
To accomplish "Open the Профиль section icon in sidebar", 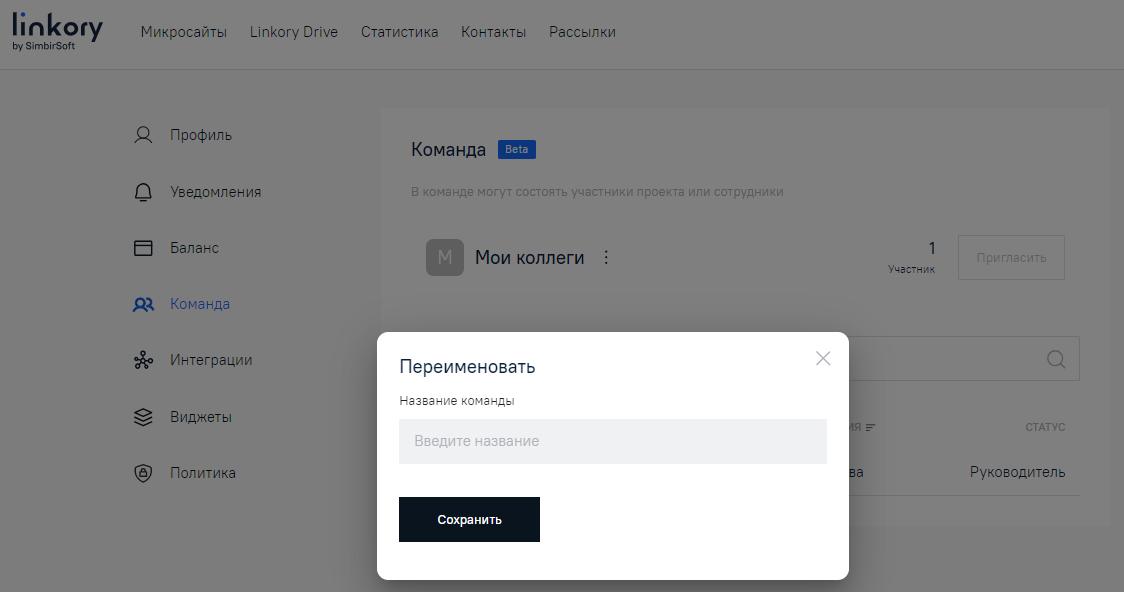I will 142,134.
